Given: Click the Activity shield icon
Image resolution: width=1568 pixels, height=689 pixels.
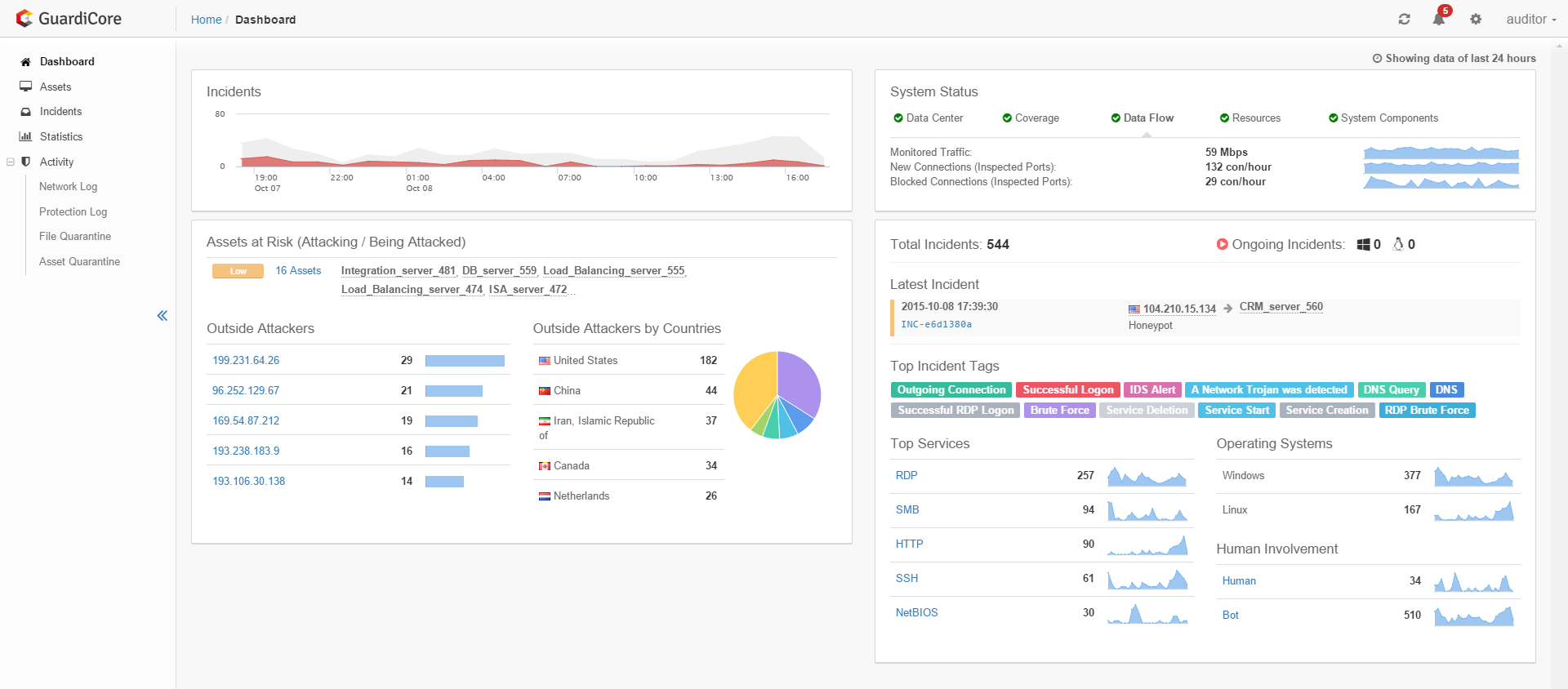Looking at the screenshot, I should point(26,162).
